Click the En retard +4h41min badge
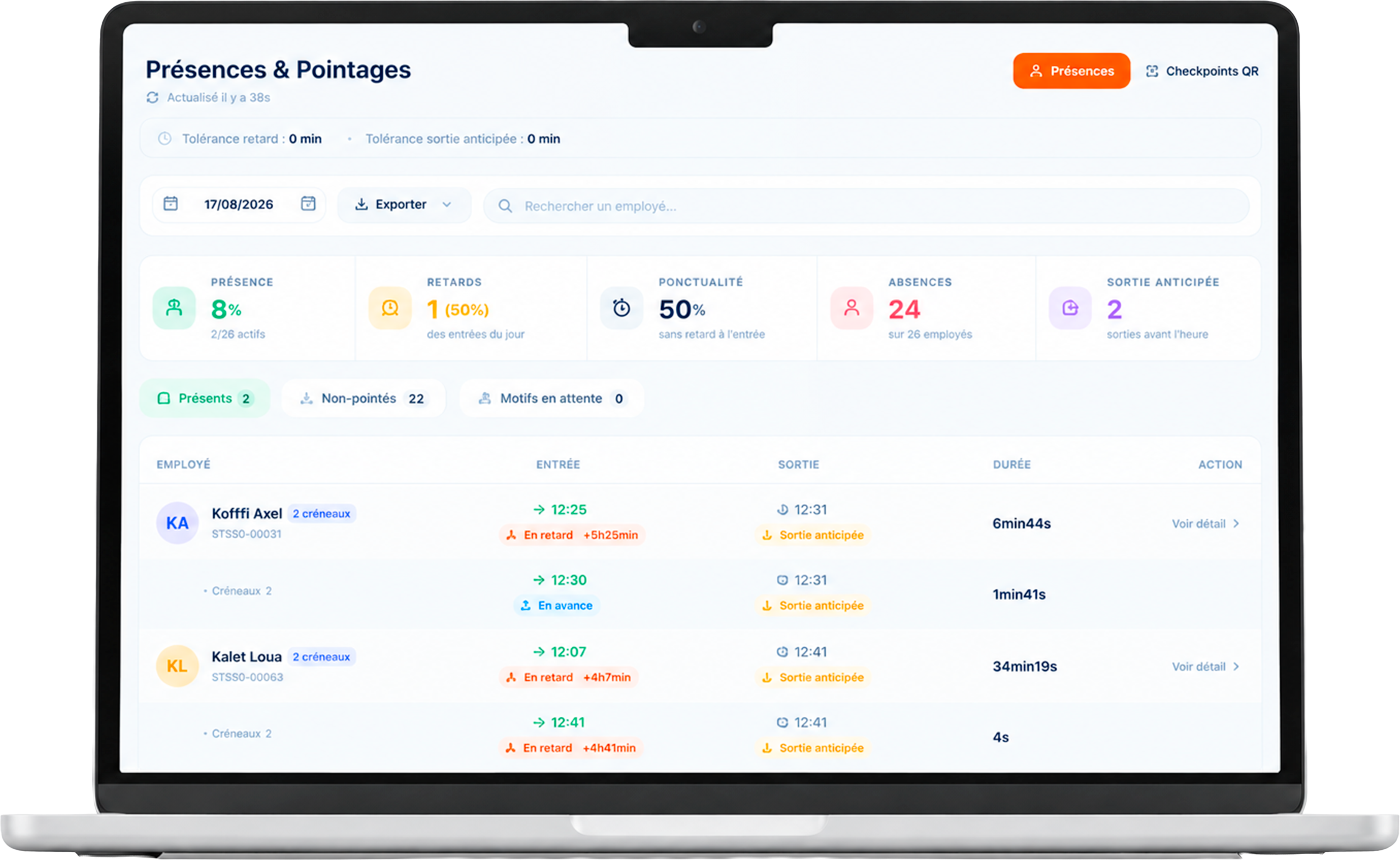 (571, 748)
